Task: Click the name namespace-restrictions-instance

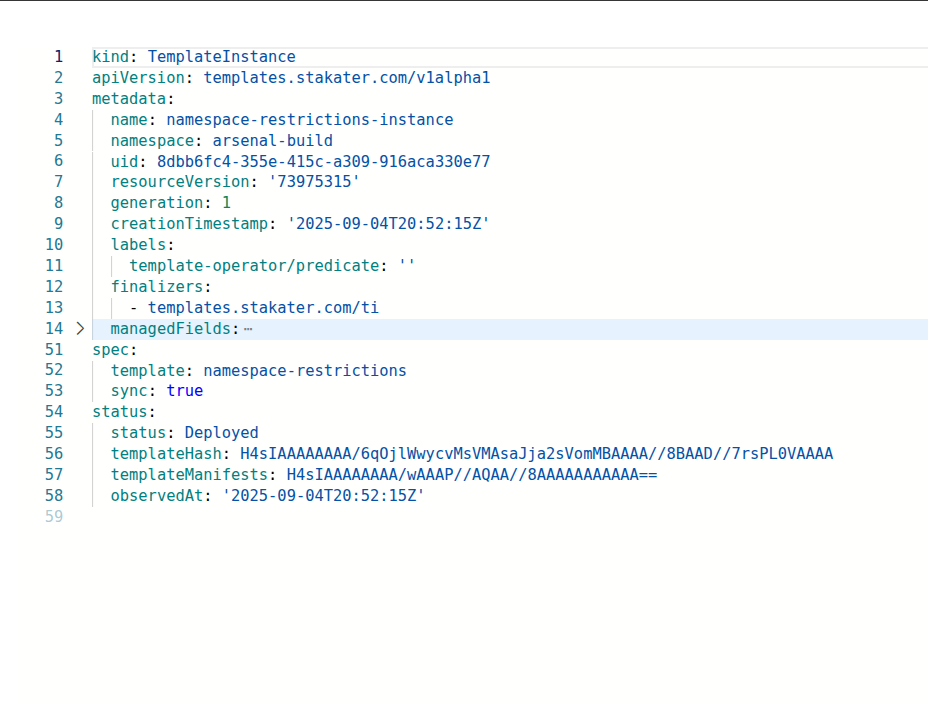Action: (x=309, y=119)
